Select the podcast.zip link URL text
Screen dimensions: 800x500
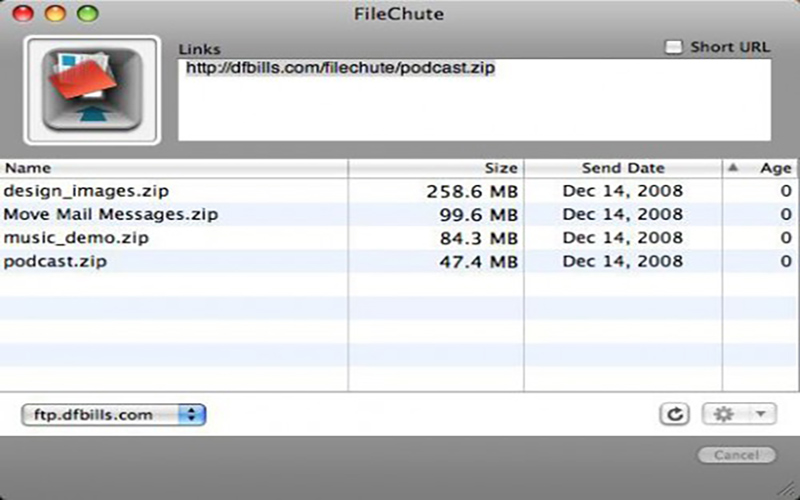[x=340, y=68]
